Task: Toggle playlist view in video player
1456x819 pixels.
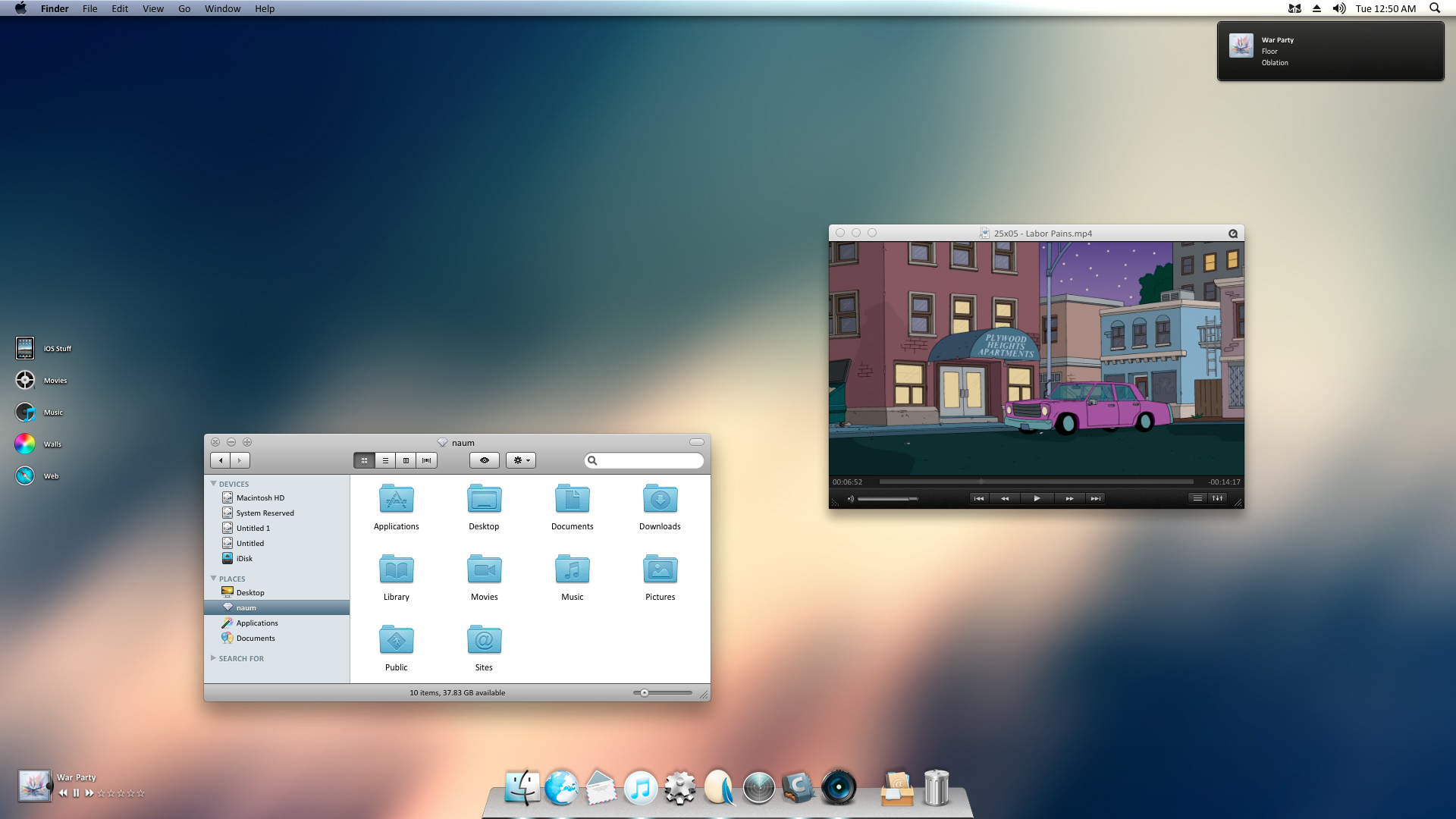Action: [1197, 498]
